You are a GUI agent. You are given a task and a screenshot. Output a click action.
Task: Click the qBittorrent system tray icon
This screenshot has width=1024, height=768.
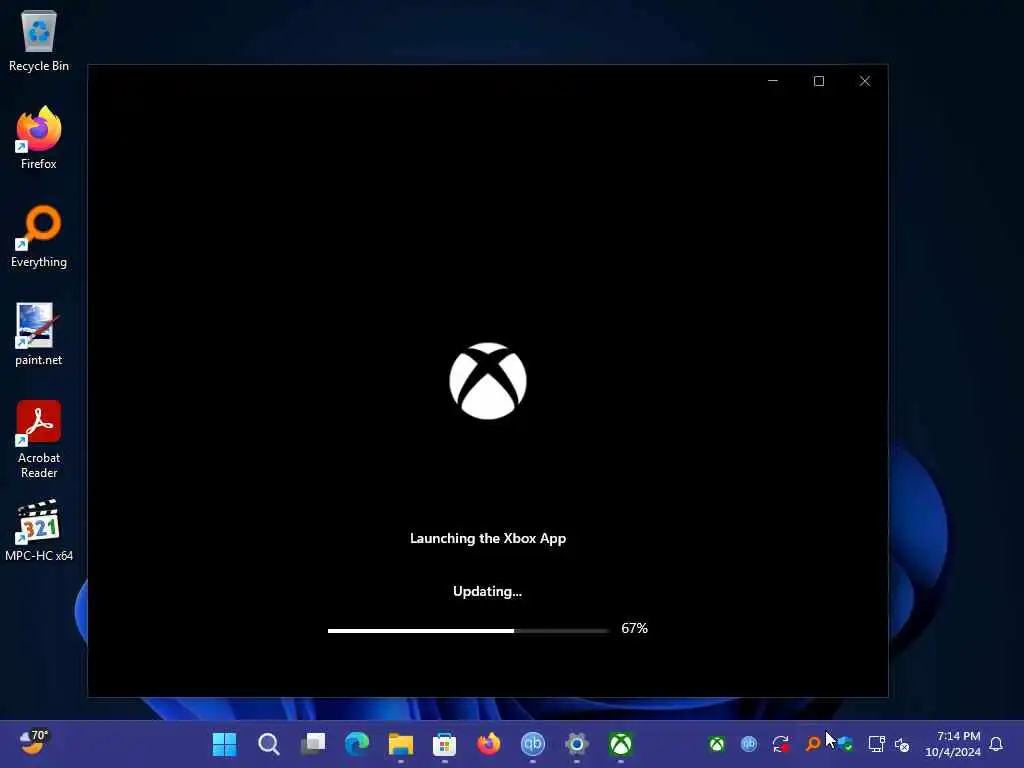(x=749, y=744)
